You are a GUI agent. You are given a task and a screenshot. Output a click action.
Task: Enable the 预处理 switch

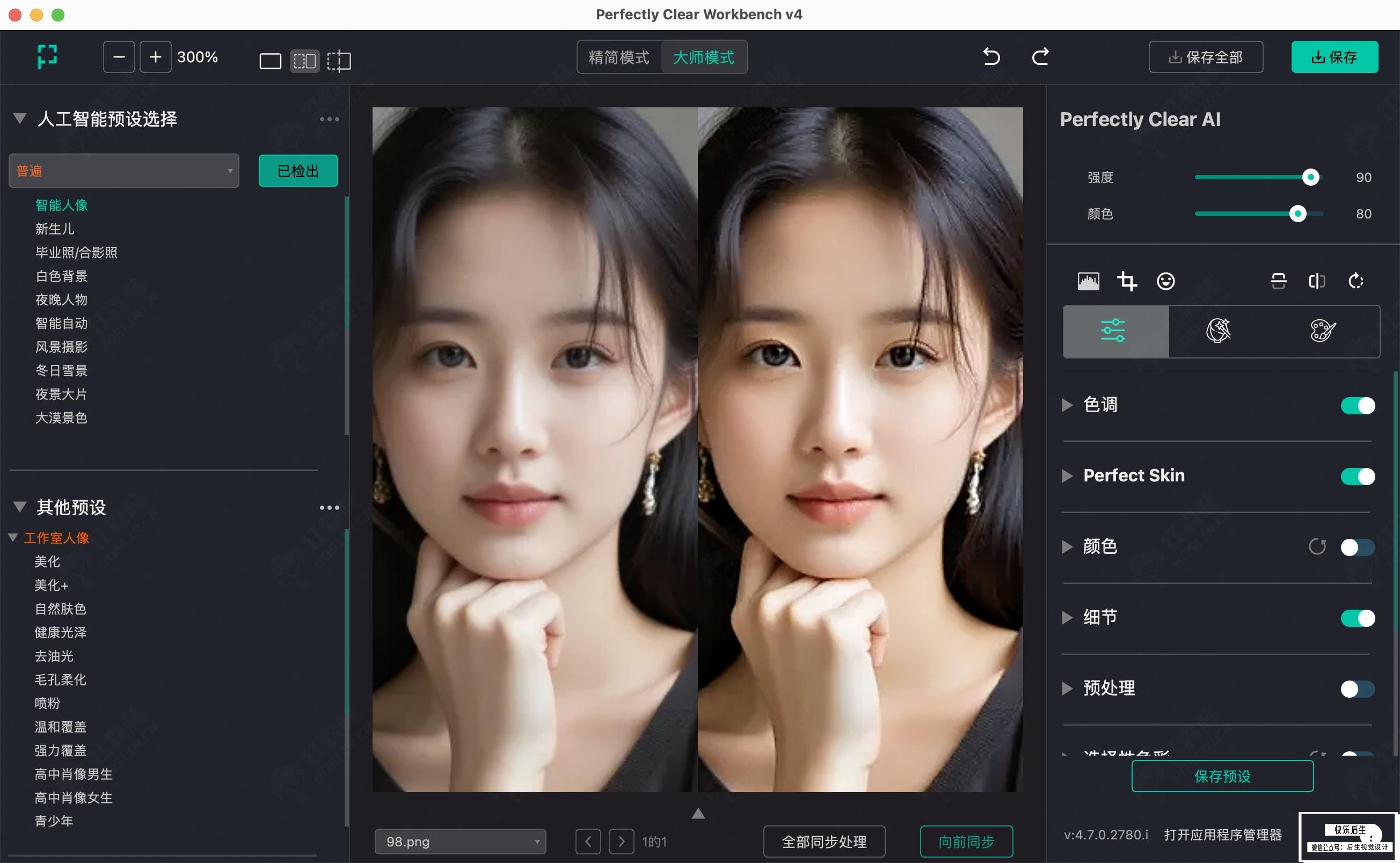coord(1358,689)
